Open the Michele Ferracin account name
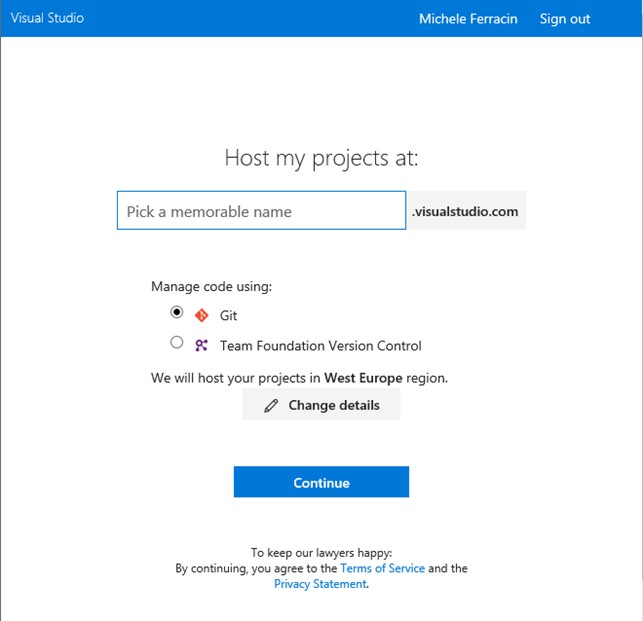 coord(470,19)
